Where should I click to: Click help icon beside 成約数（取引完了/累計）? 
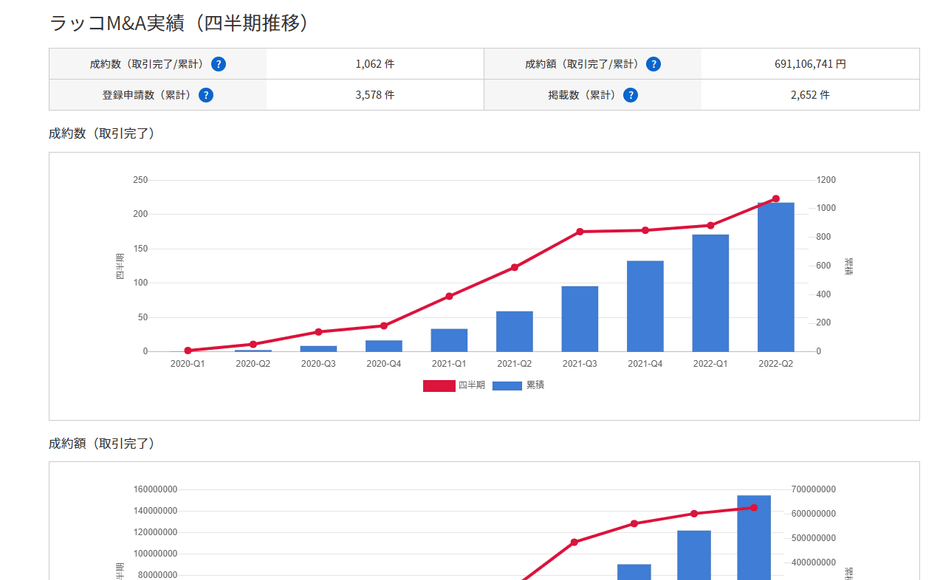tap(218, 64)
